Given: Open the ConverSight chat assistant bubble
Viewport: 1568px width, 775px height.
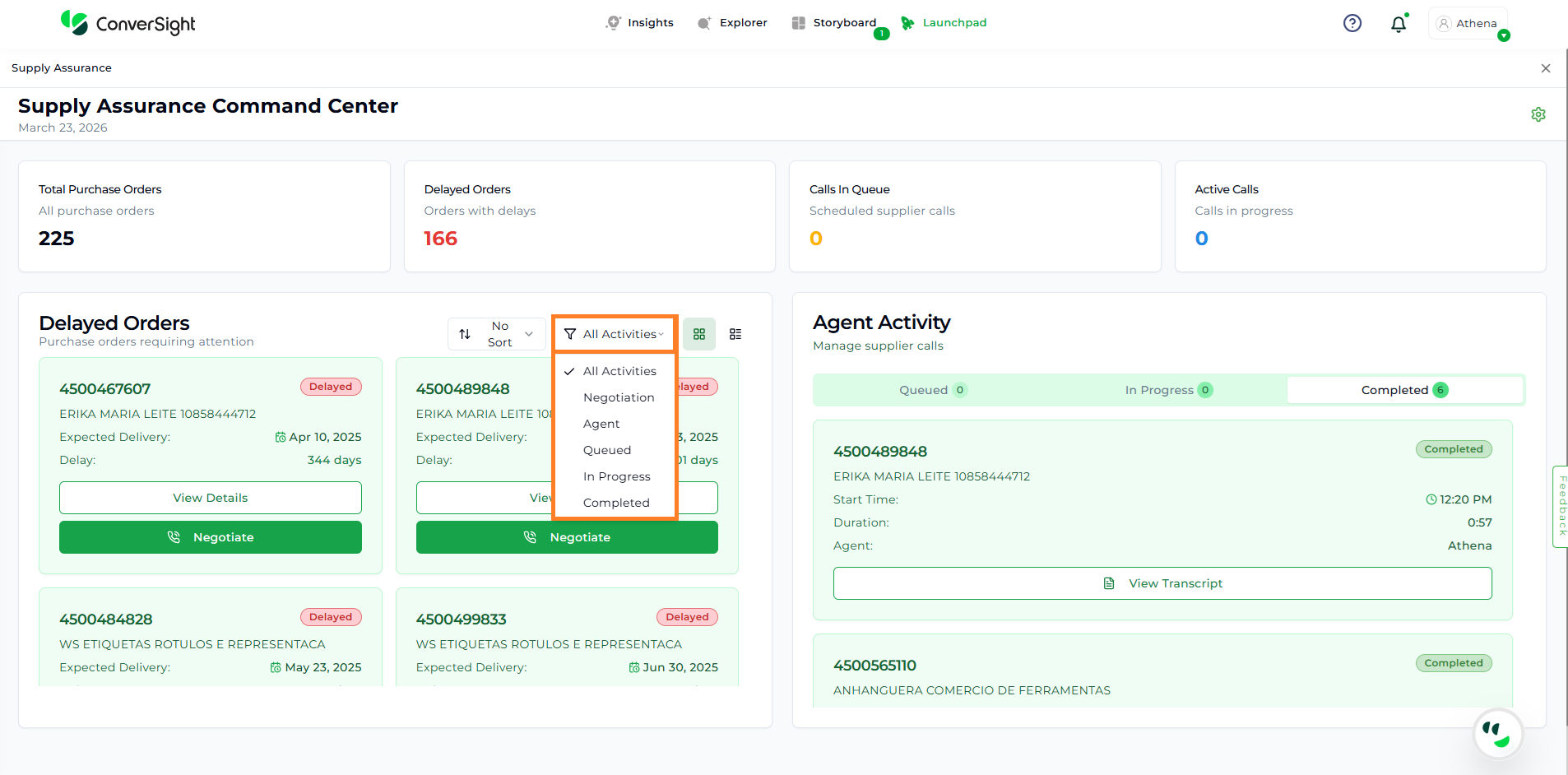Looking at the screenshot, I should click(x=1496, y=733).
